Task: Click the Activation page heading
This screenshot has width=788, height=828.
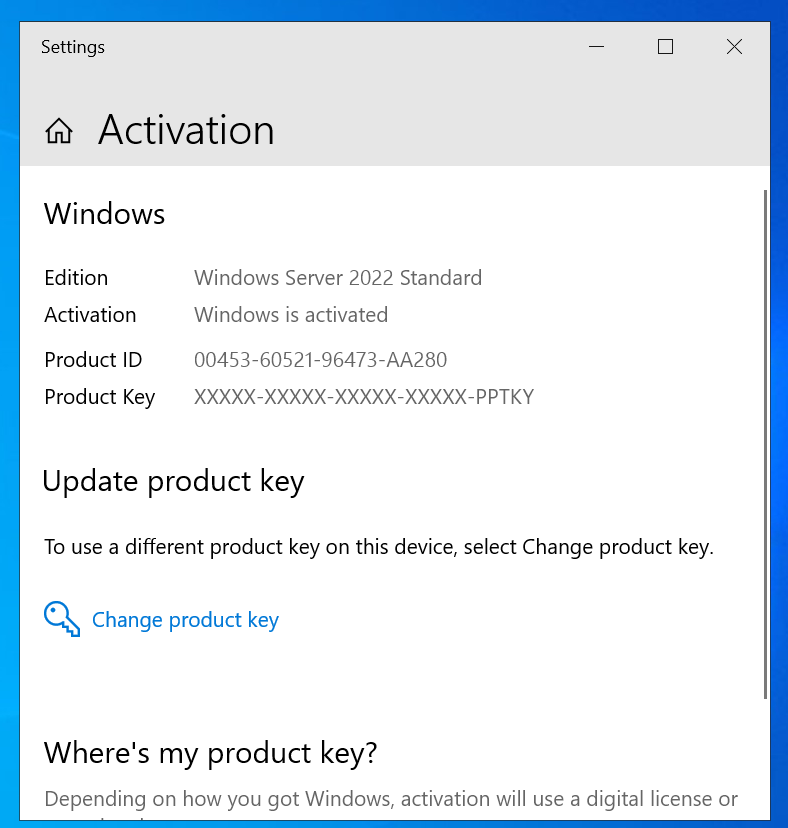Action: (x=186, y=130)
